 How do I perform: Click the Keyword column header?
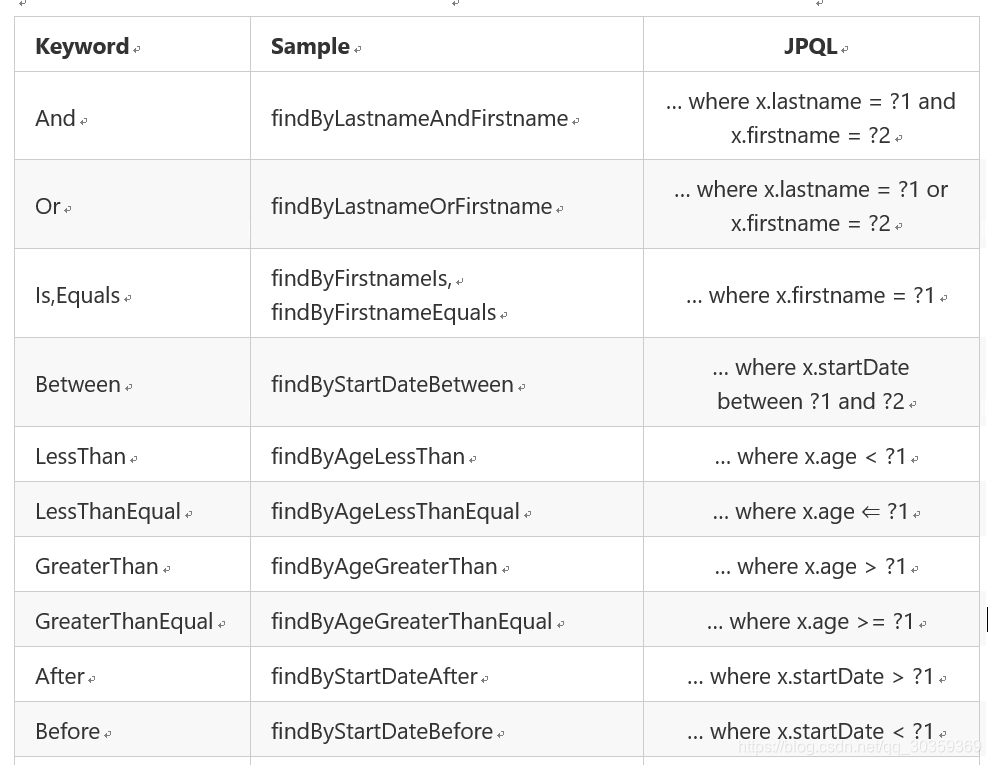(82, 46)
